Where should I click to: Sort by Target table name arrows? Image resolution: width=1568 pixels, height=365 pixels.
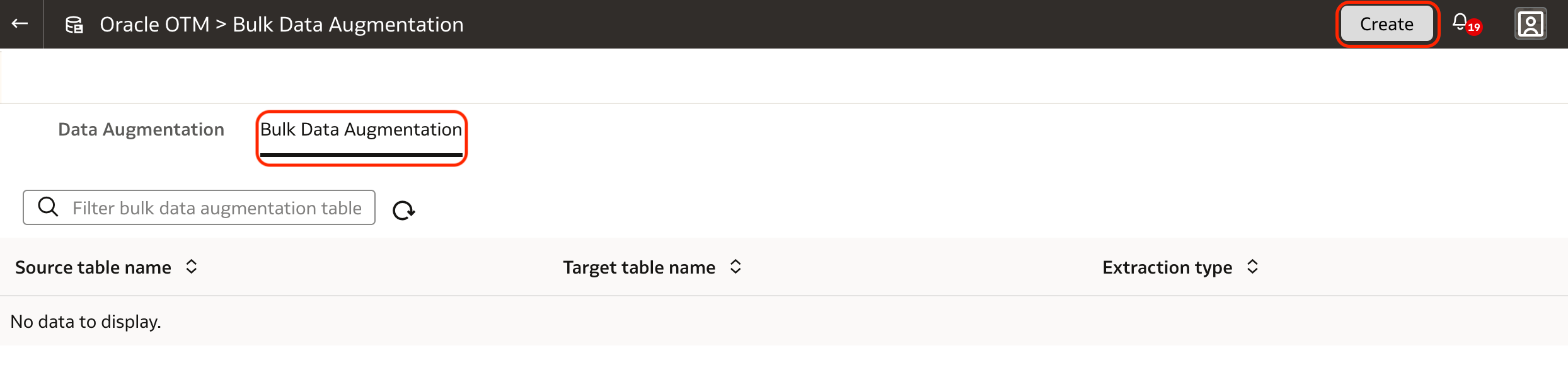[x=735, y=267]
